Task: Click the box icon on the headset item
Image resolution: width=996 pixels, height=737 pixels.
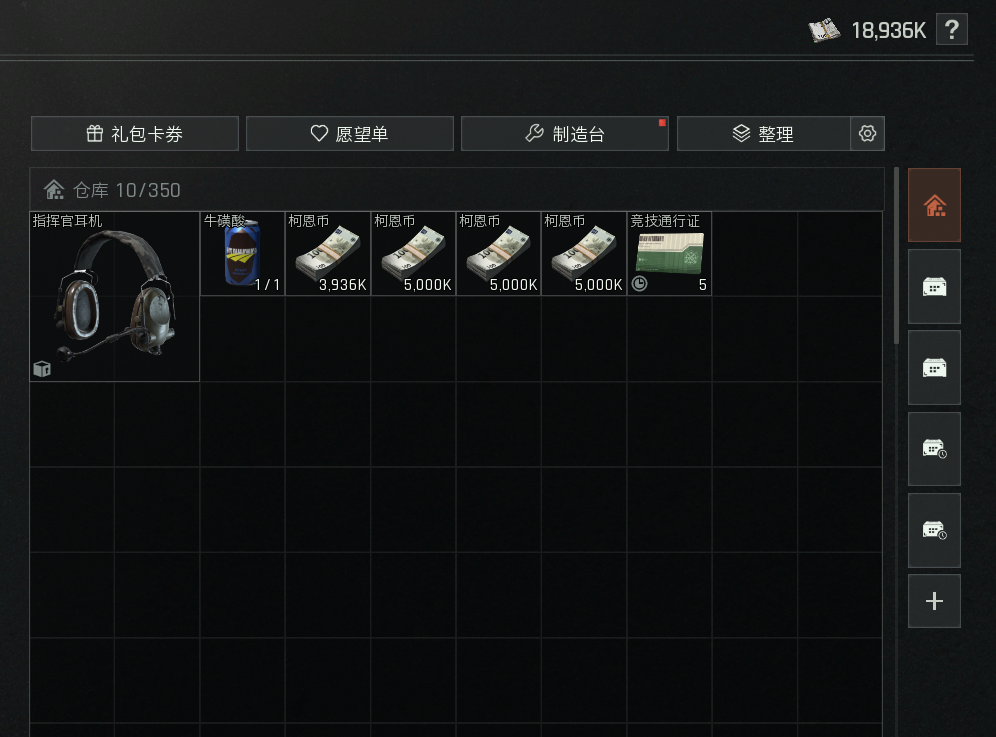Action: pyautogui.click(x=42, y=369)
